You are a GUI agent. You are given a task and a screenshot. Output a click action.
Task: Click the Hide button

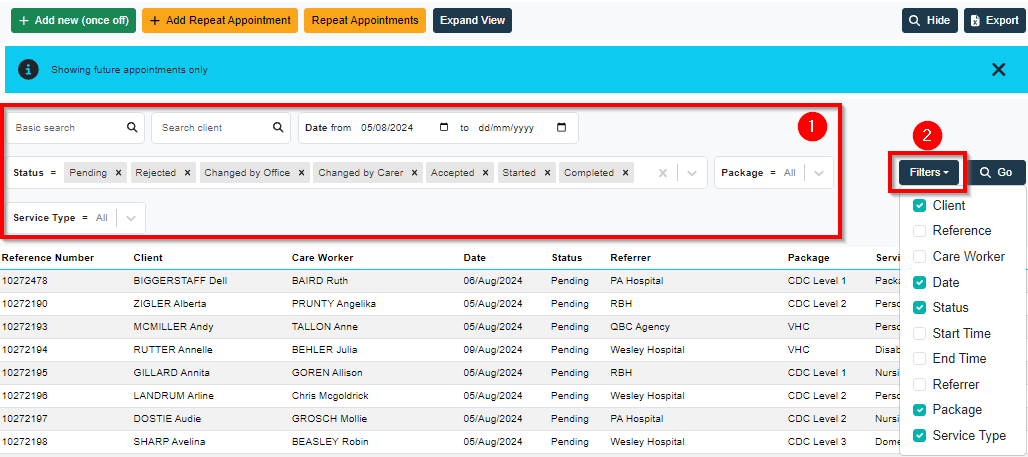930,20
